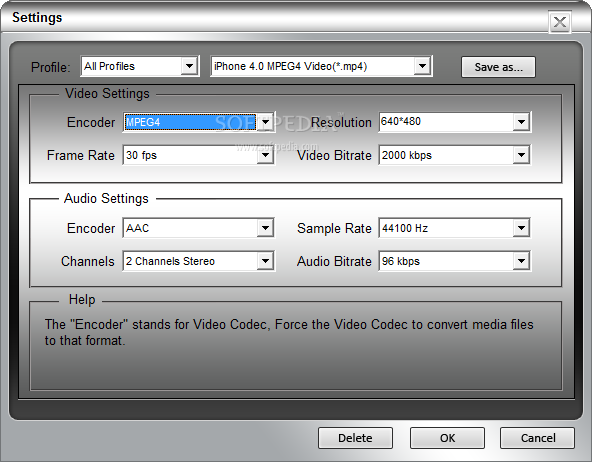Click the Frame Rate label
Viewport: 592px width, 462px height.
coord(81,156)
